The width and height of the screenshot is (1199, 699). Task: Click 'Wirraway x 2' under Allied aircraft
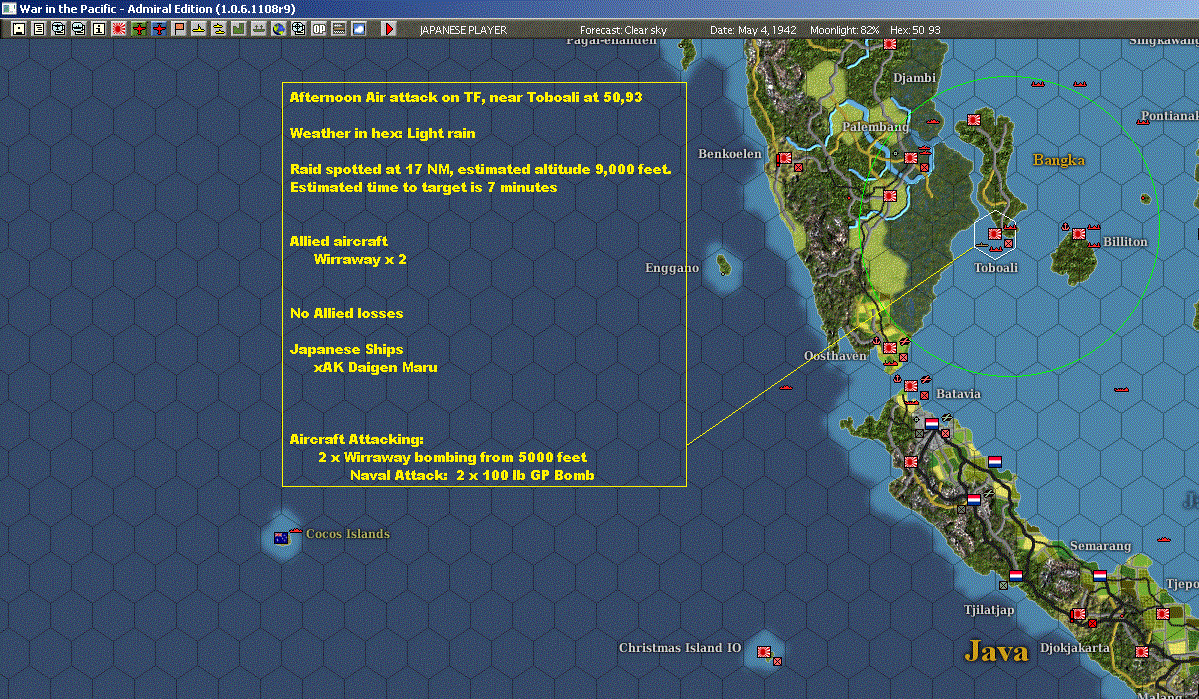pos(360,259)
